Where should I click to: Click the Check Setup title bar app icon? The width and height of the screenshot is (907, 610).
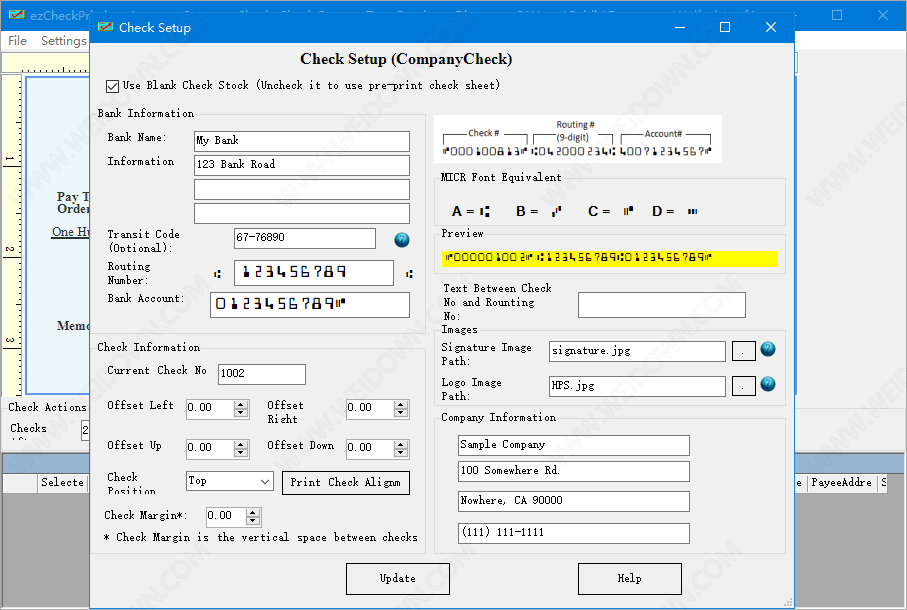click(106, 27)
